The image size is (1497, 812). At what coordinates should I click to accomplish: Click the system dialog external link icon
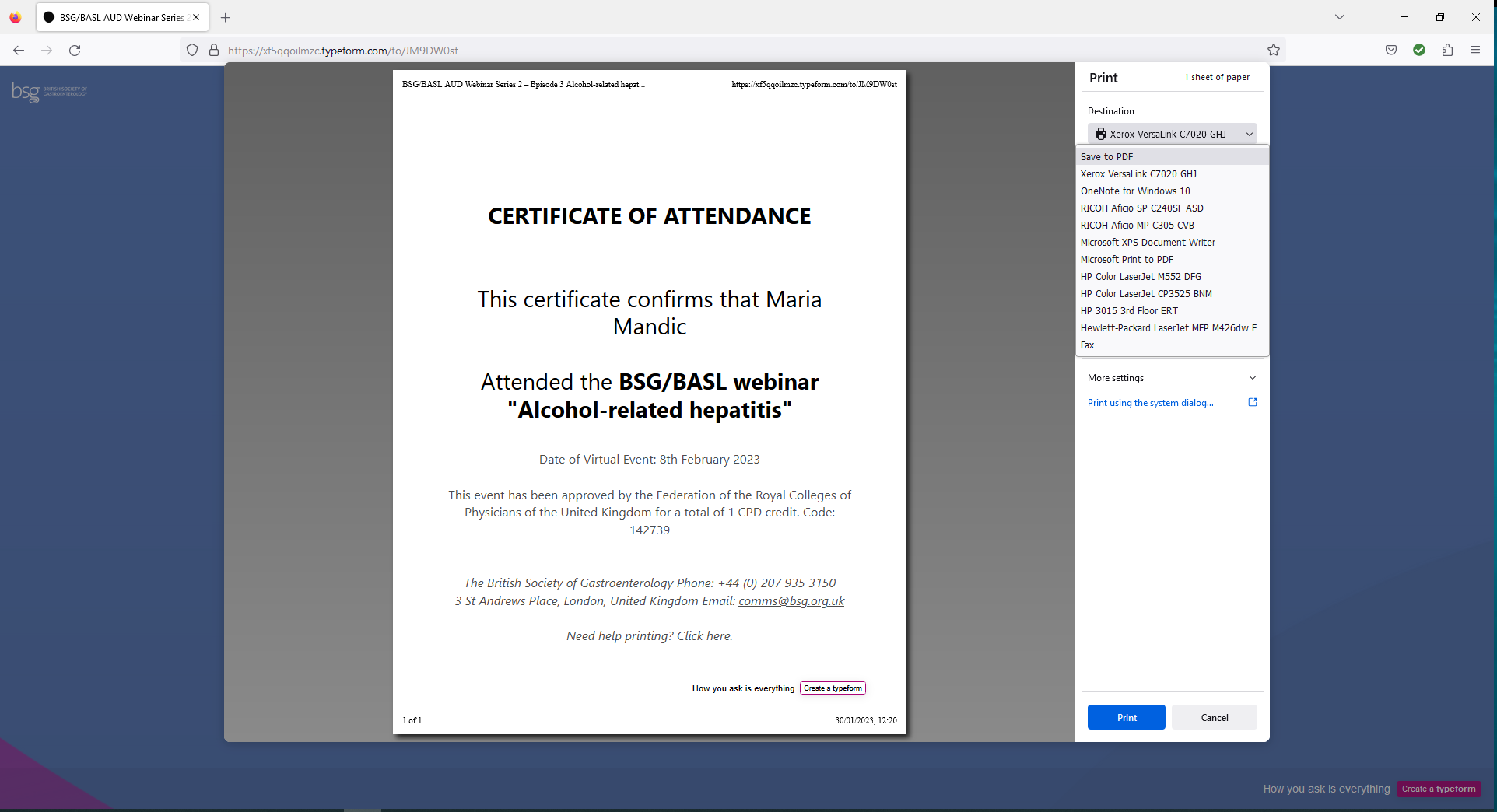(x=1253, y=402)
